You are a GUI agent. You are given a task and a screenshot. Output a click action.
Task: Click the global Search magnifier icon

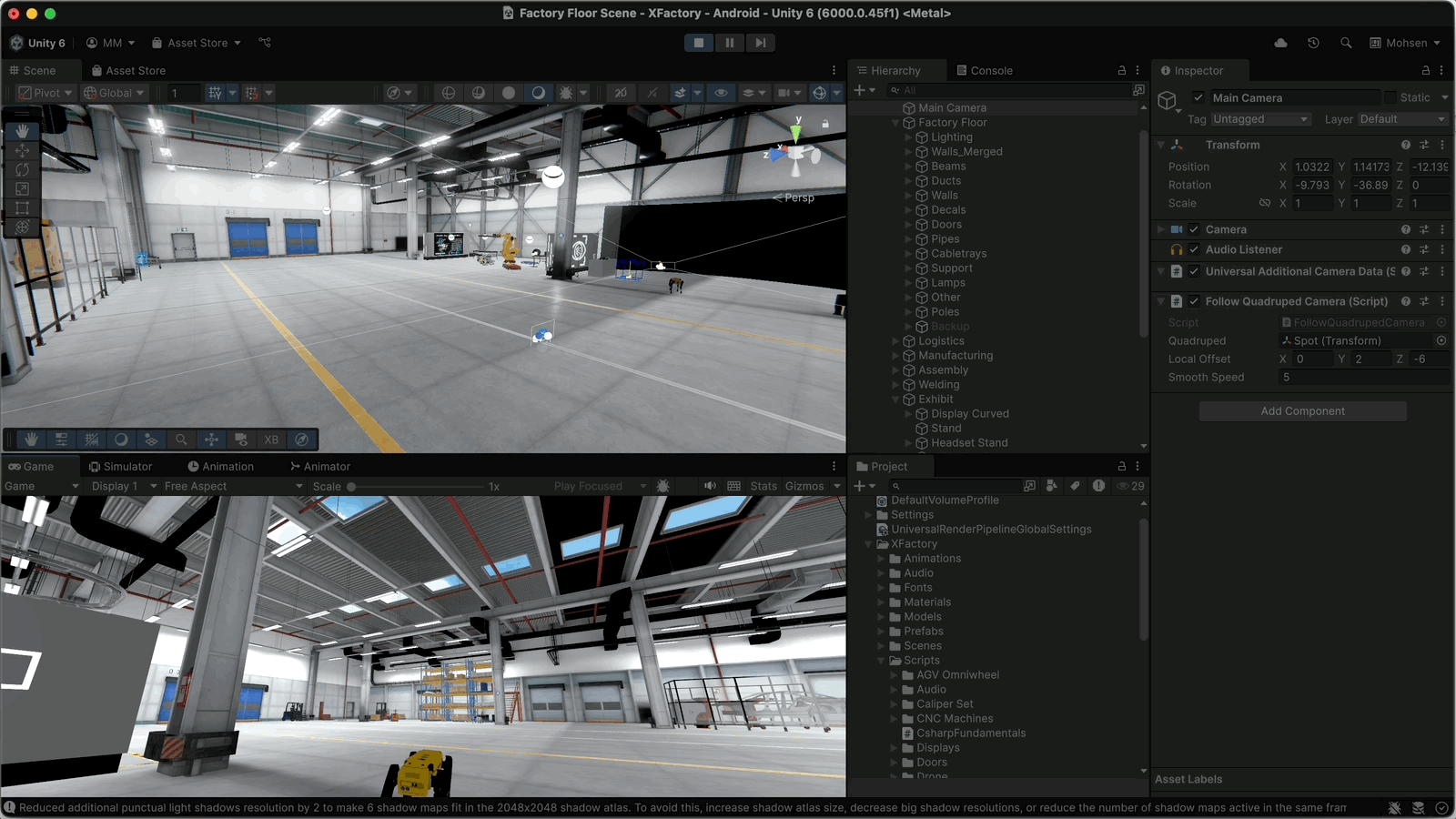pos(1346,43)
